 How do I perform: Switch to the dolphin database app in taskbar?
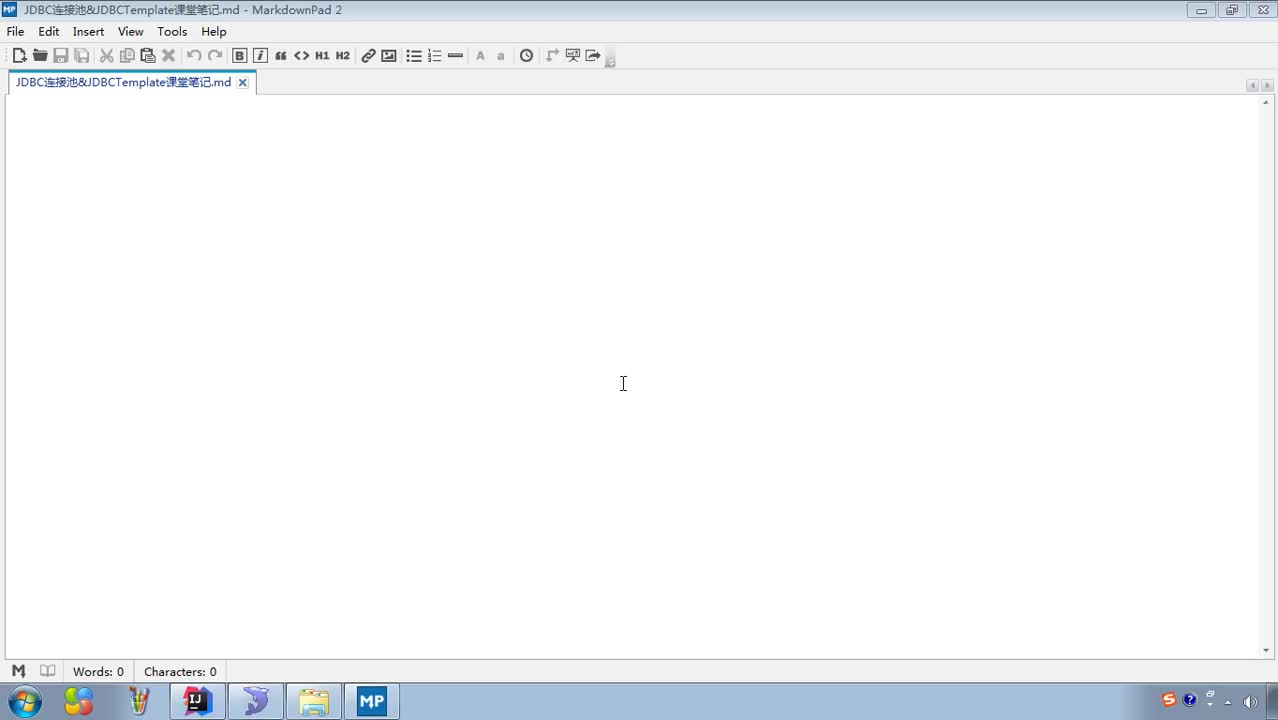coord(255,701)
